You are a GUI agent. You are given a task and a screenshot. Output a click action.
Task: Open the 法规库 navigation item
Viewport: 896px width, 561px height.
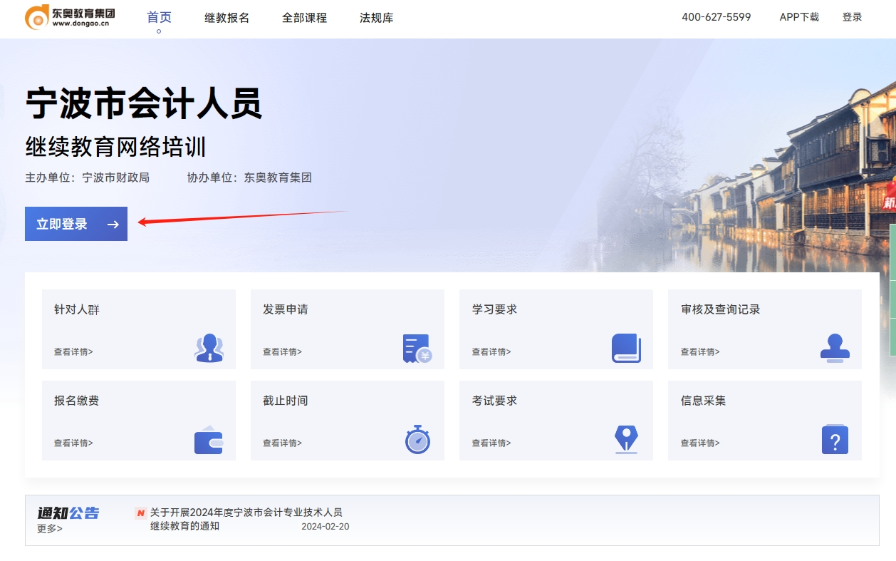(x=376, y=18)
